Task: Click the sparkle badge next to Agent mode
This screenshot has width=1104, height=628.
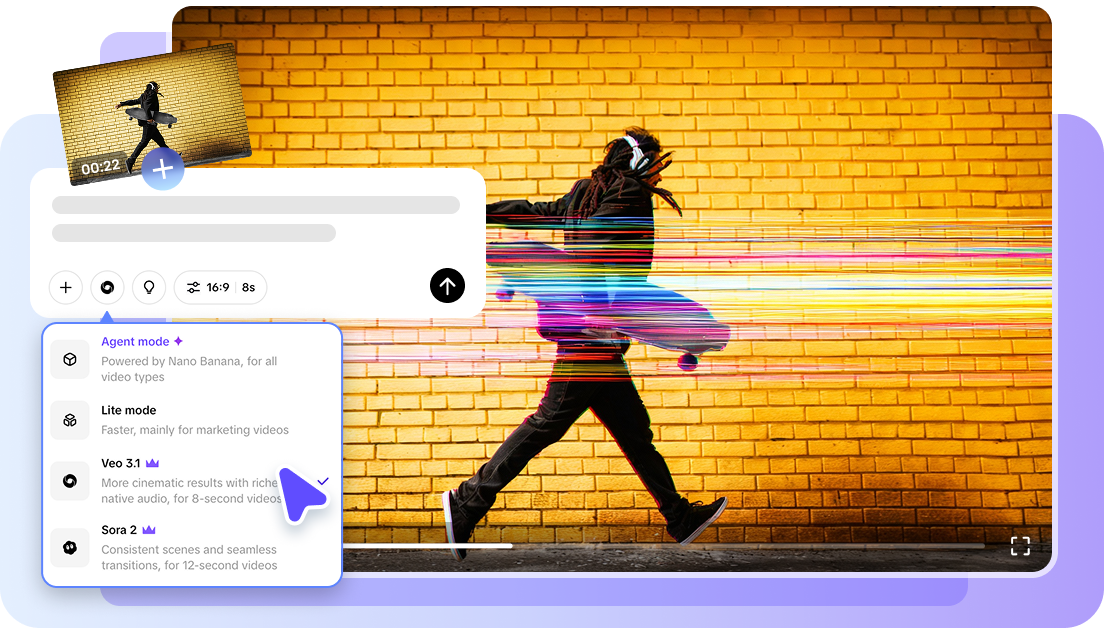Action: click(178, 341)
